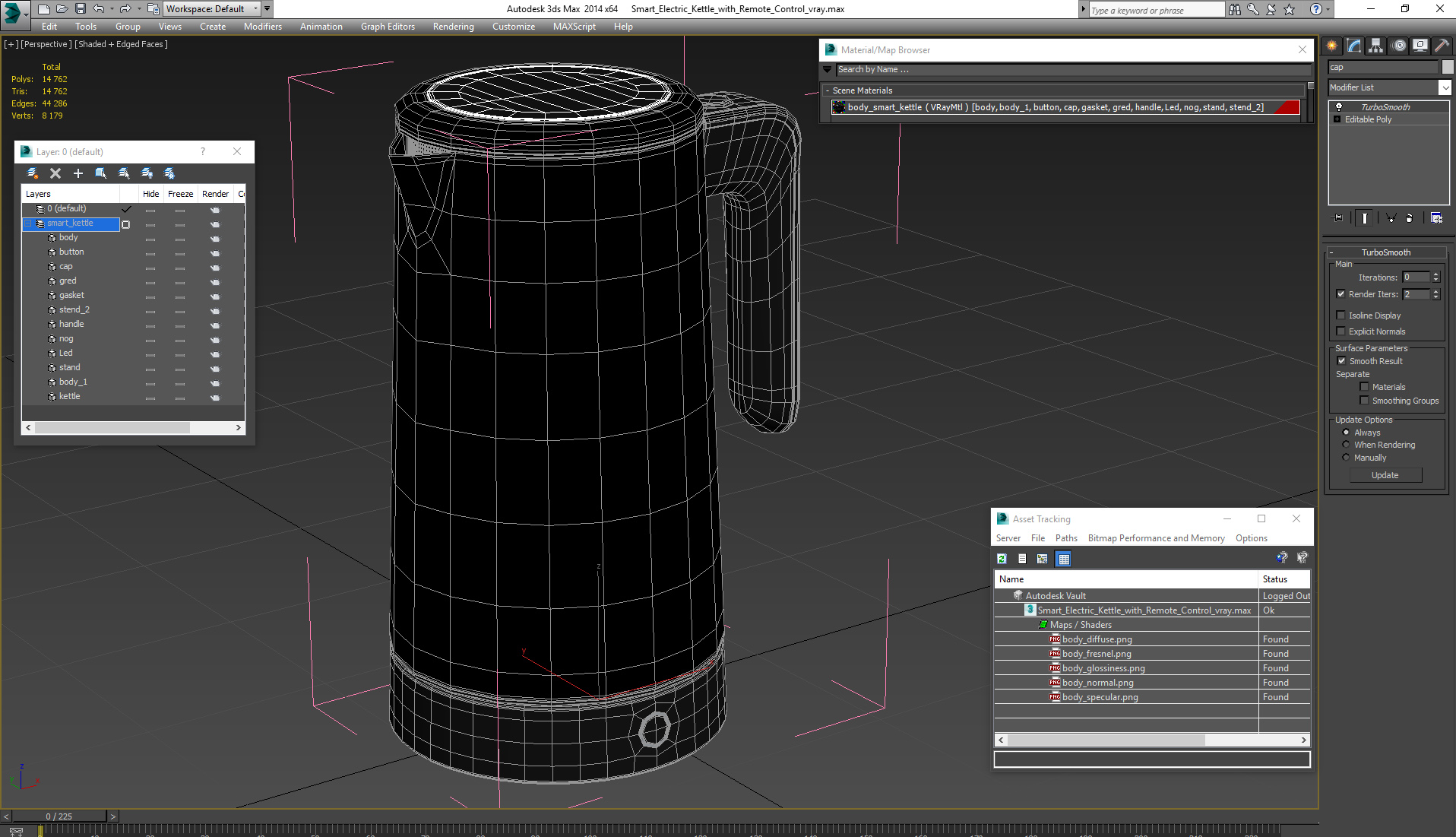Enable the Isoline Display checkbox

1341,315
